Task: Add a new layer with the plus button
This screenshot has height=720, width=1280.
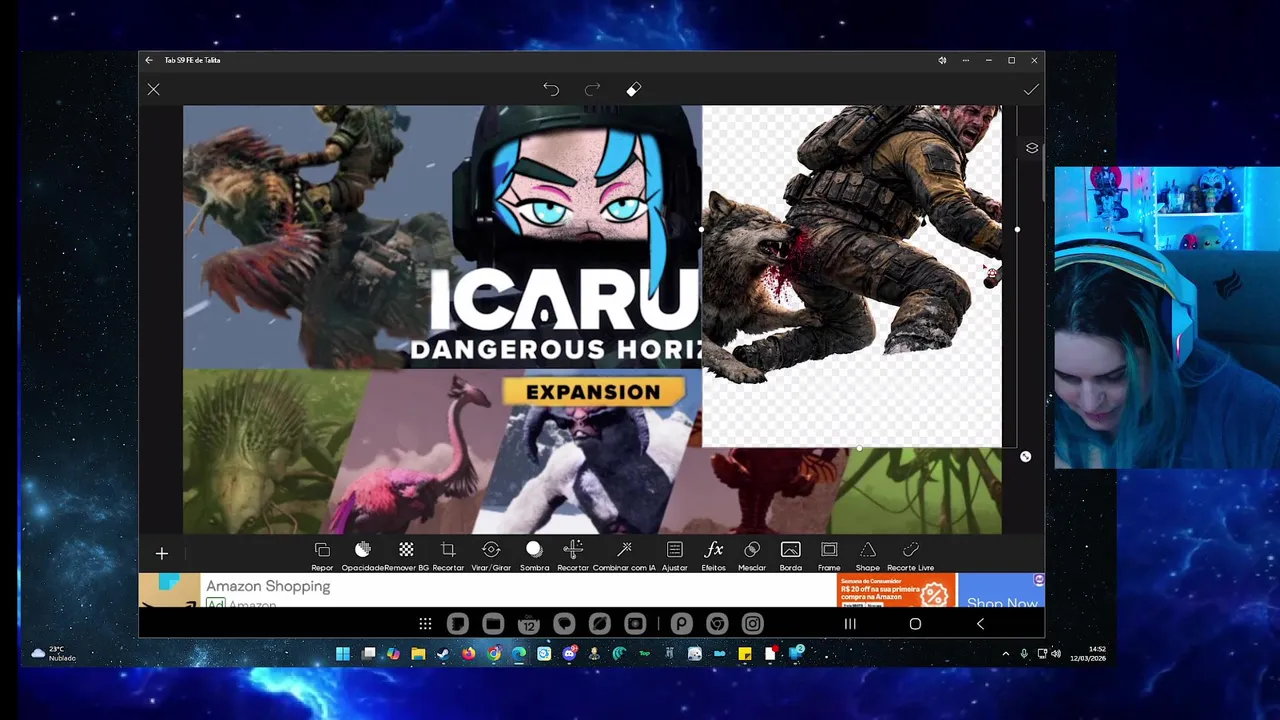Action: click(x=161, y=553)
